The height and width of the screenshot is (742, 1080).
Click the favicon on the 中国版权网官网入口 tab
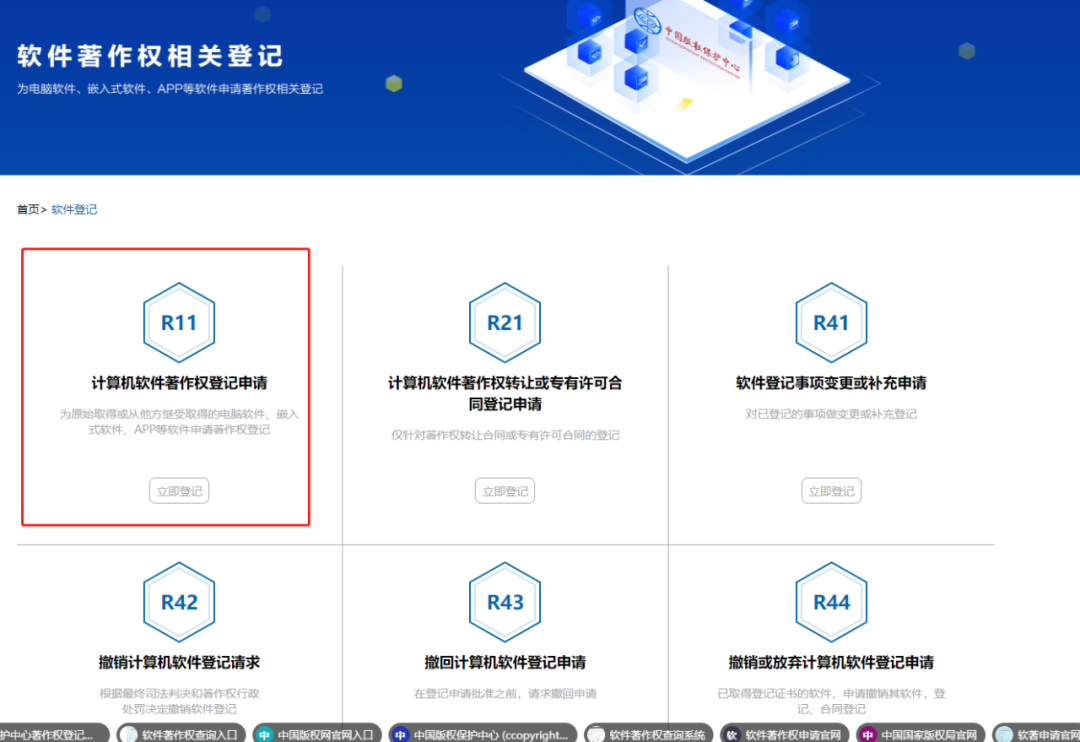(263, 733)
